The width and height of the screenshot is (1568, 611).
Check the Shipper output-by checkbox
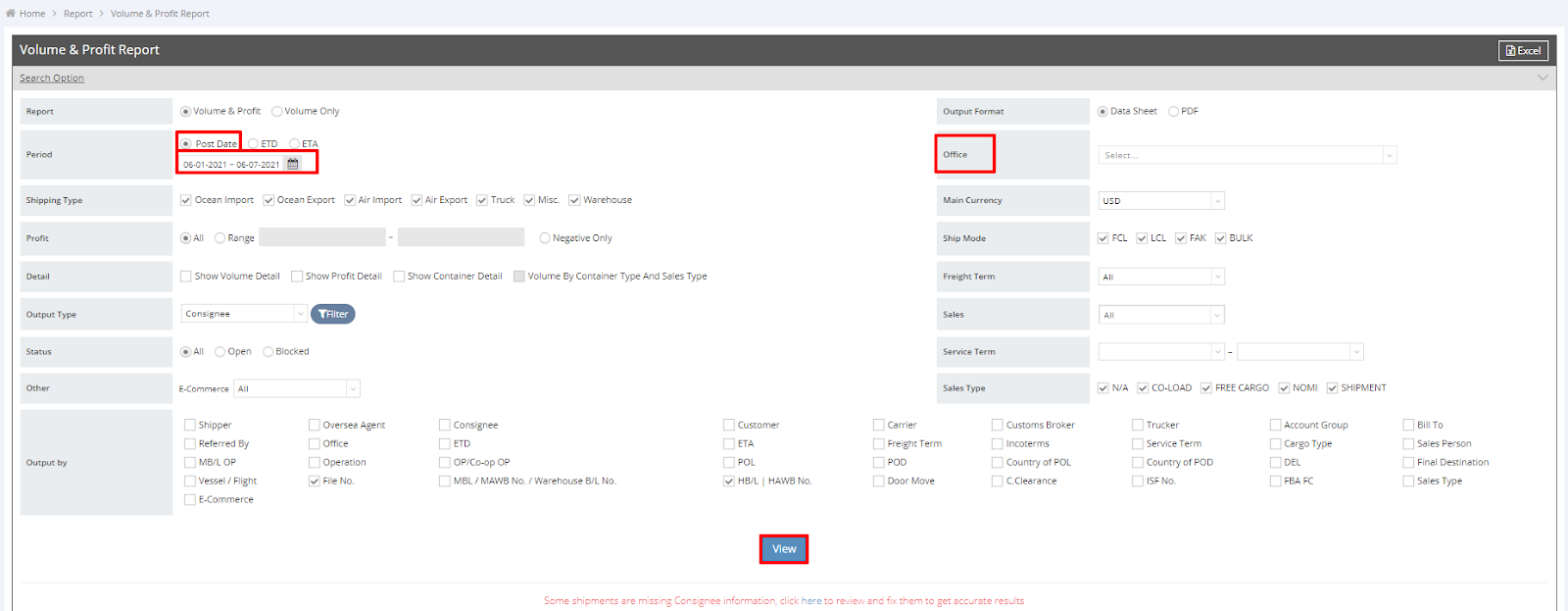190,426
